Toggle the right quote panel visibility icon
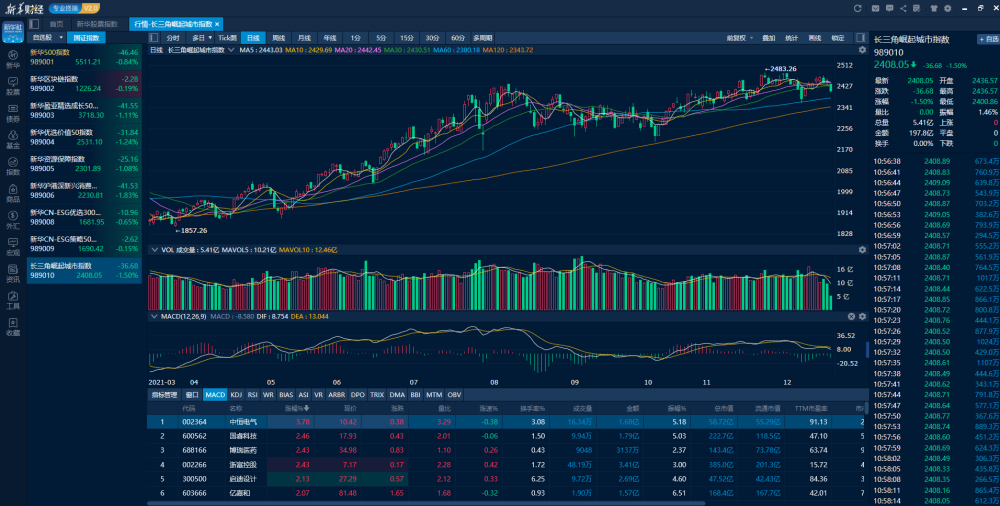 (861, 37)
